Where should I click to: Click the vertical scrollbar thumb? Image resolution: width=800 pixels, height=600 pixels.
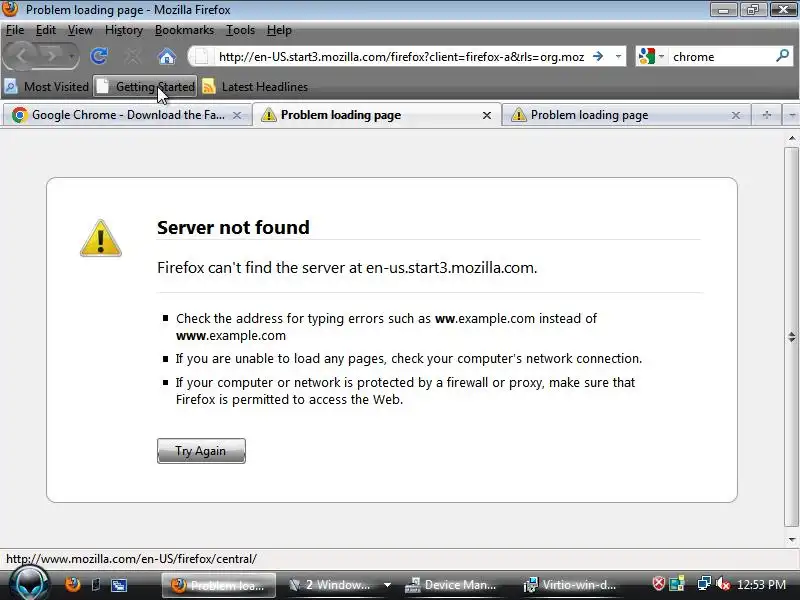(791, 337)
